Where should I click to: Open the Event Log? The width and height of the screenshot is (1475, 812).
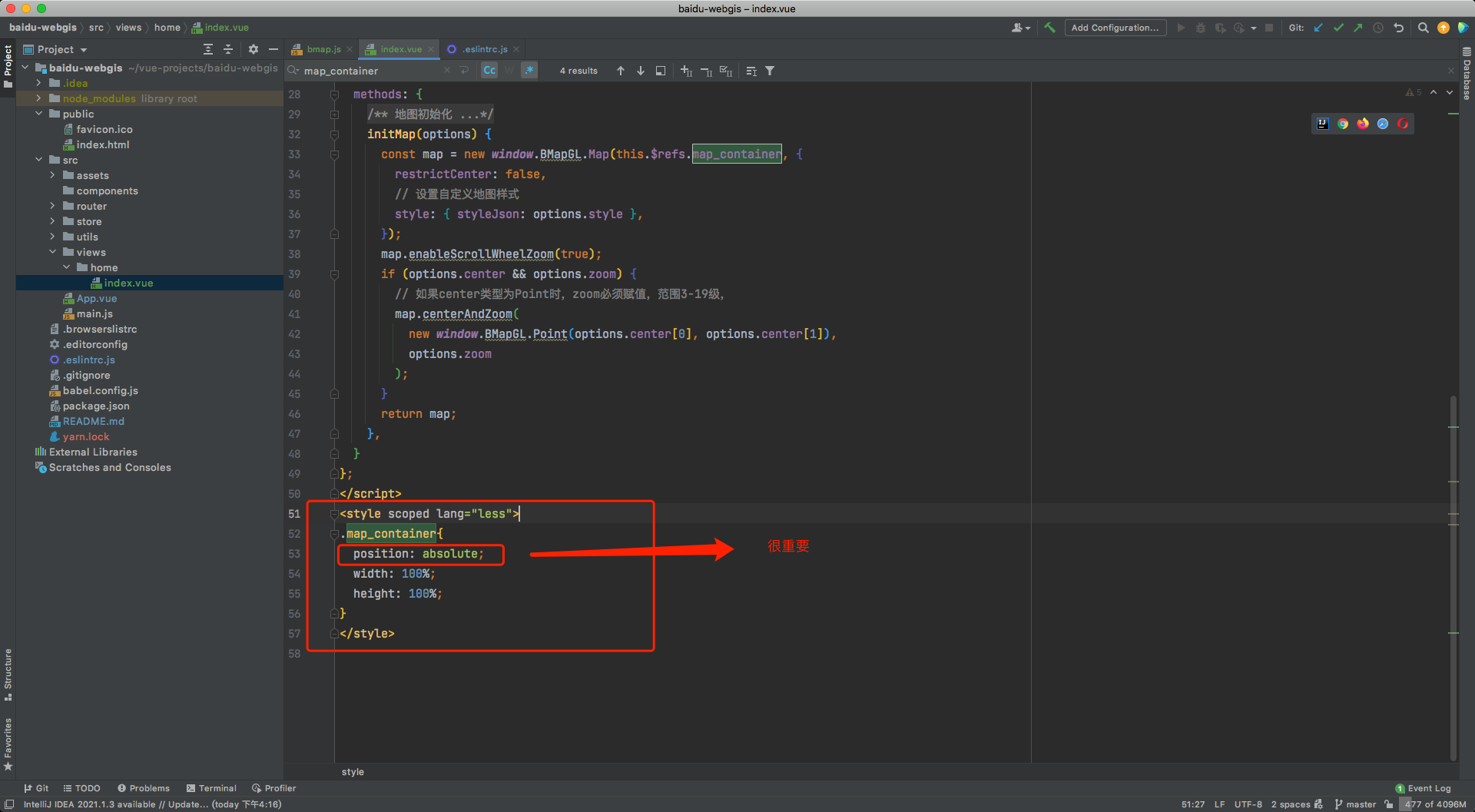point(1423,788)
